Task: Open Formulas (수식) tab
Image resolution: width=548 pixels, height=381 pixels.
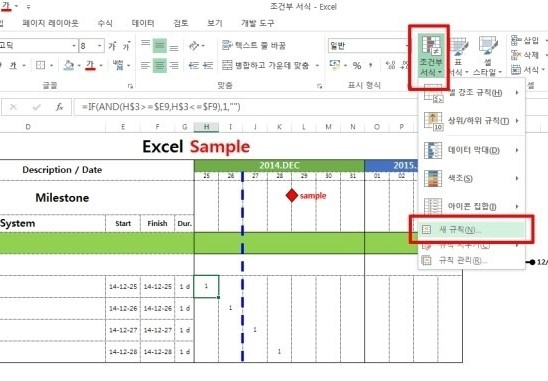Action: (x=105, y=23)
